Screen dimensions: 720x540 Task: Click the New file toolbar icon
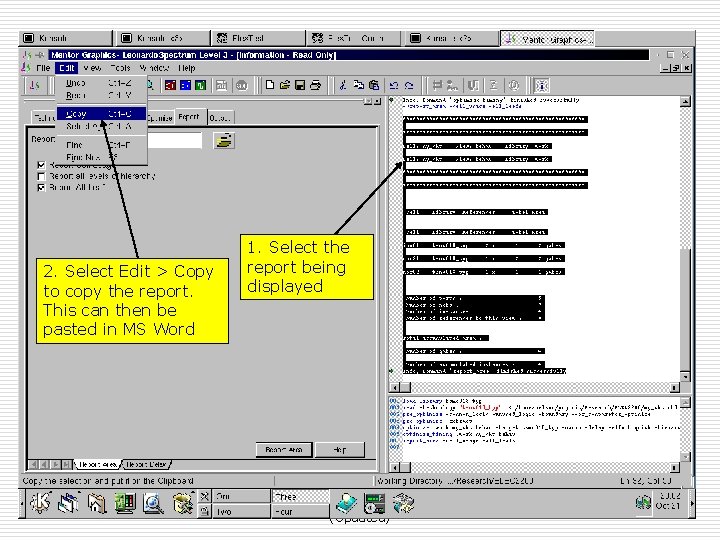coord(270,85)
